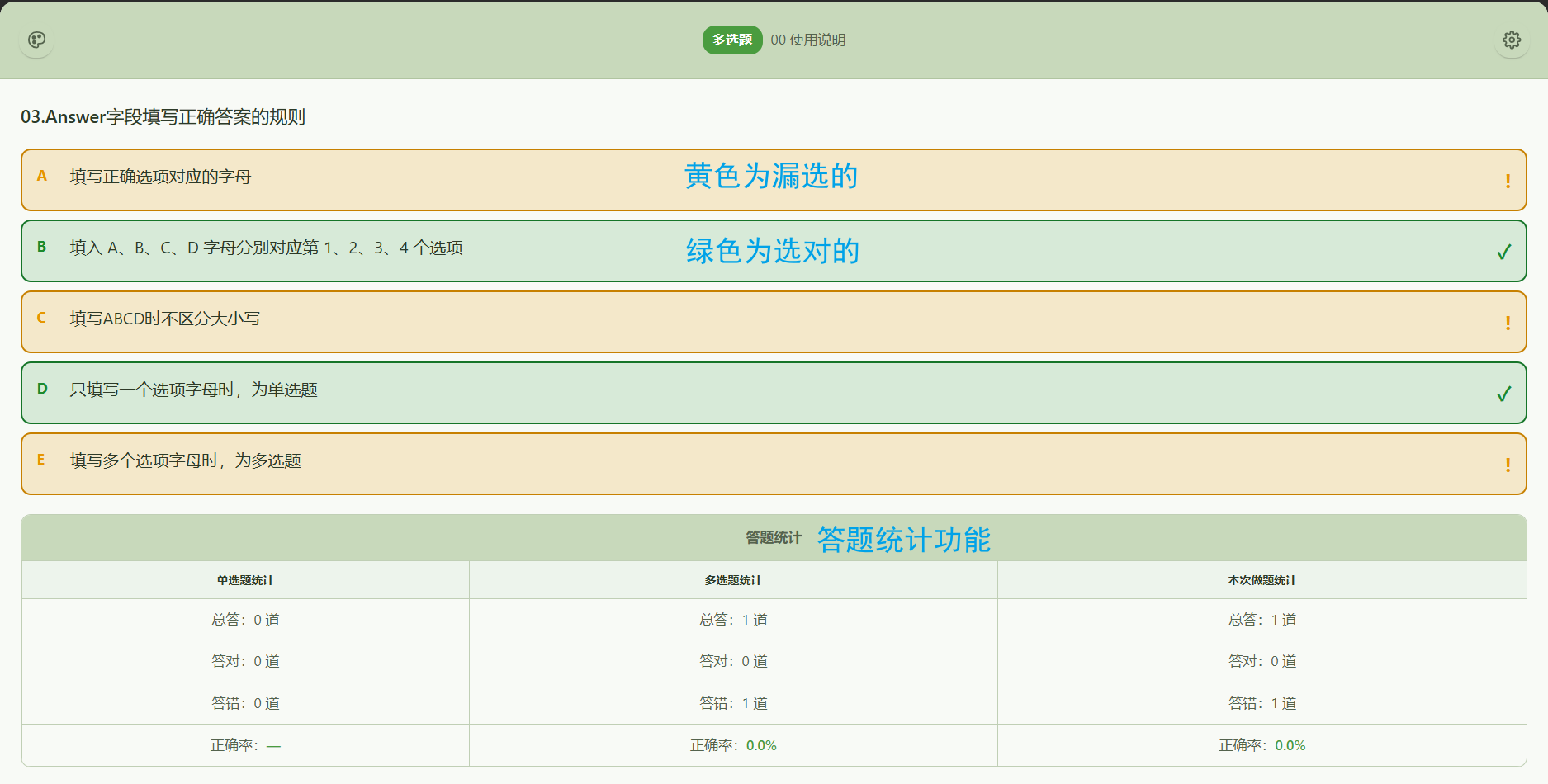Screen dimensions: 1548x784
Task: Click the green checkmark on option B
Action: (x=1504, y=252)
